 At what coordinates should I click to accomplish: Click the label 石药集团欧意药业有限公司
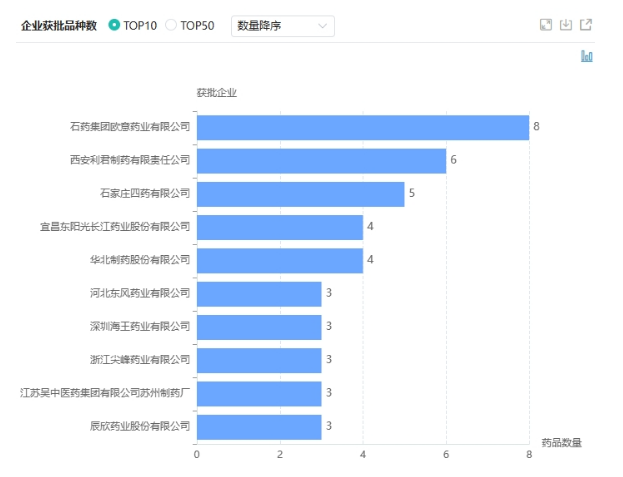click(x=130, y=127)
